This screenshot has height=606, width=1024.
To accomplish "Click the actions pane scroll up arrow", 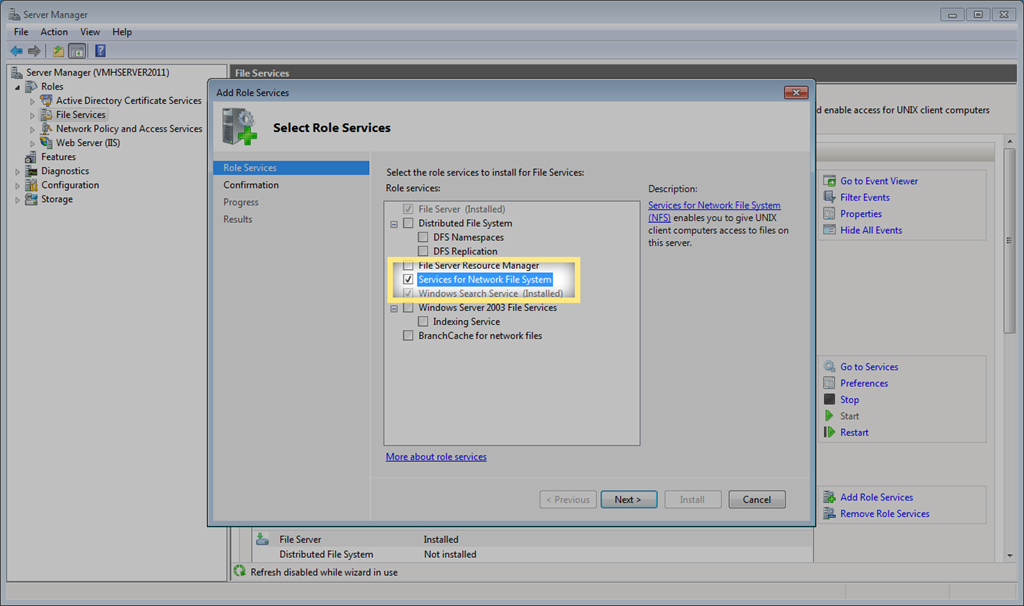I will tap(1010, 141).
